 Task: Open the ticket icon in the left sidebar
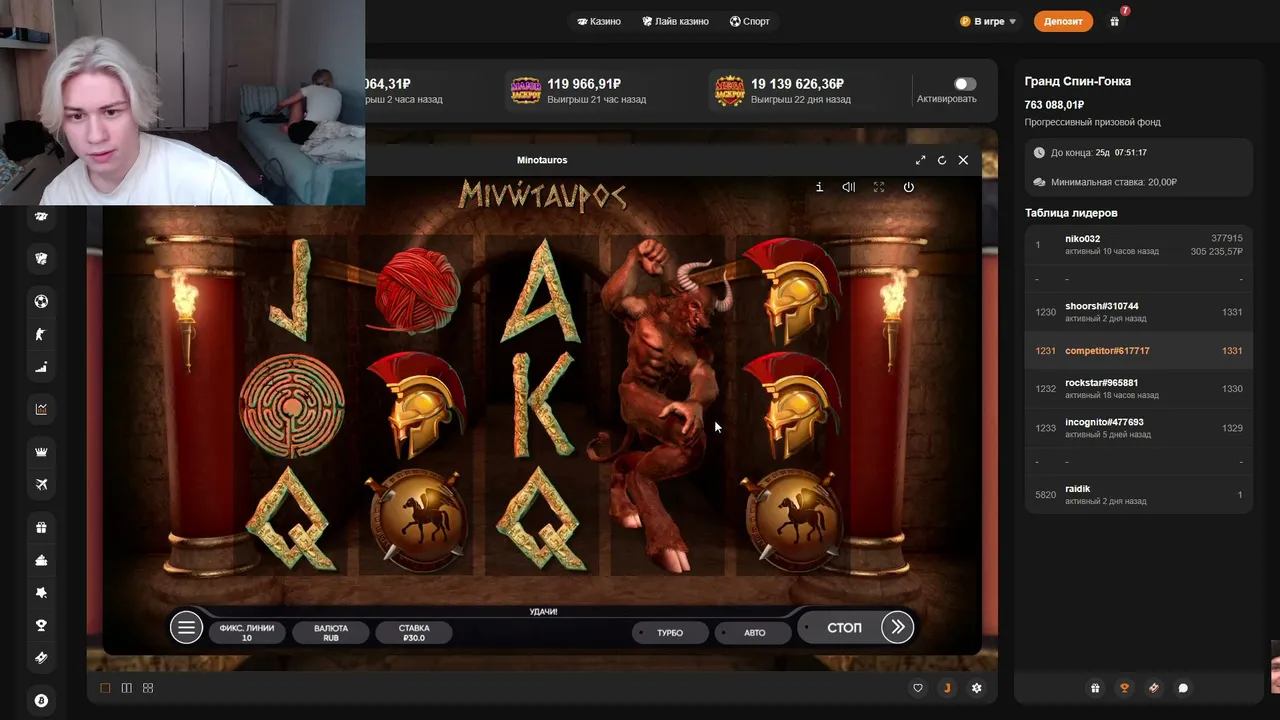click(x=41, y=658)
